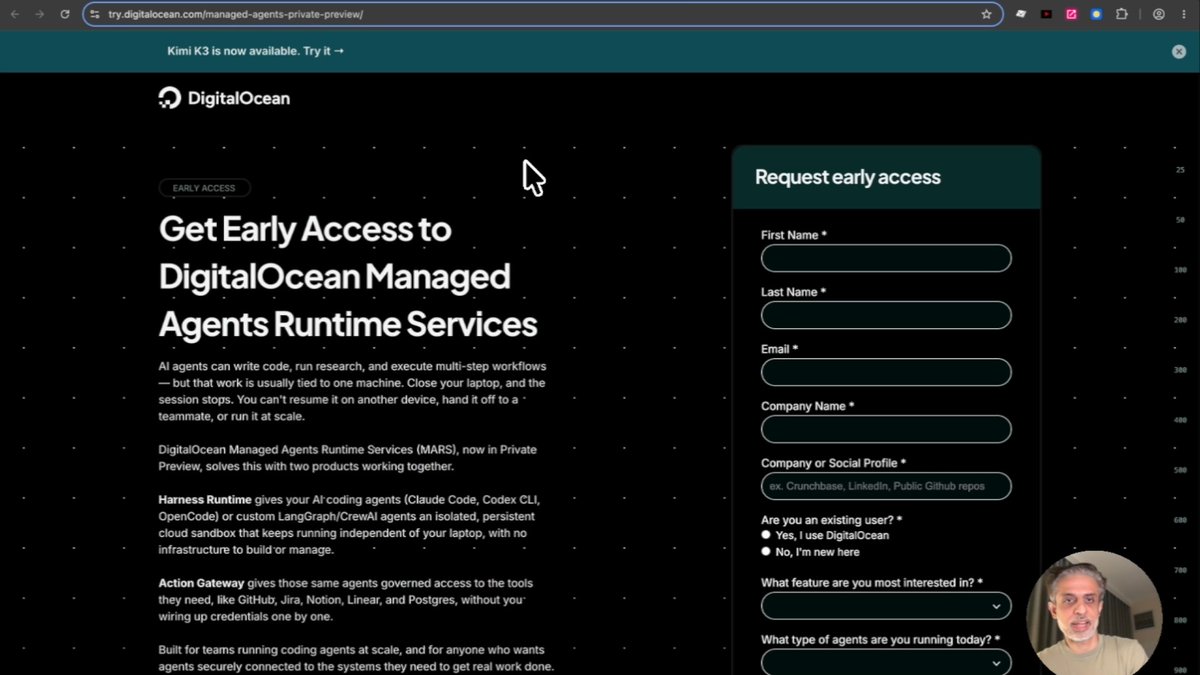The height and width of the screenshot is (675, 1200).
Task: Select No, I'm new here radio
Action: (766, 551)
